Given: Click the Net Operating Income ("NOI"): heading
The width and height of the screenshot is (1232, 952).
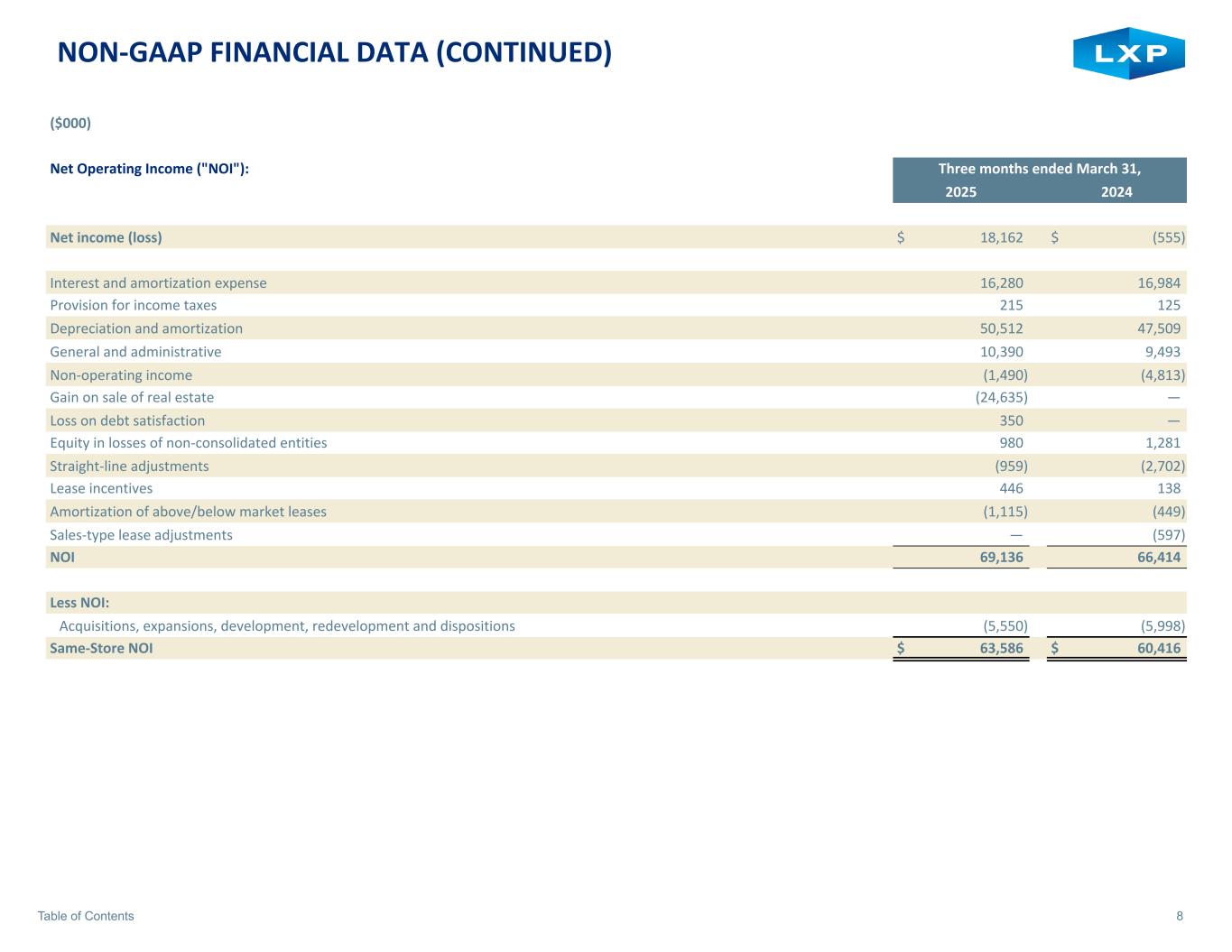Looking at the screenshot, I should coord(149,169).
